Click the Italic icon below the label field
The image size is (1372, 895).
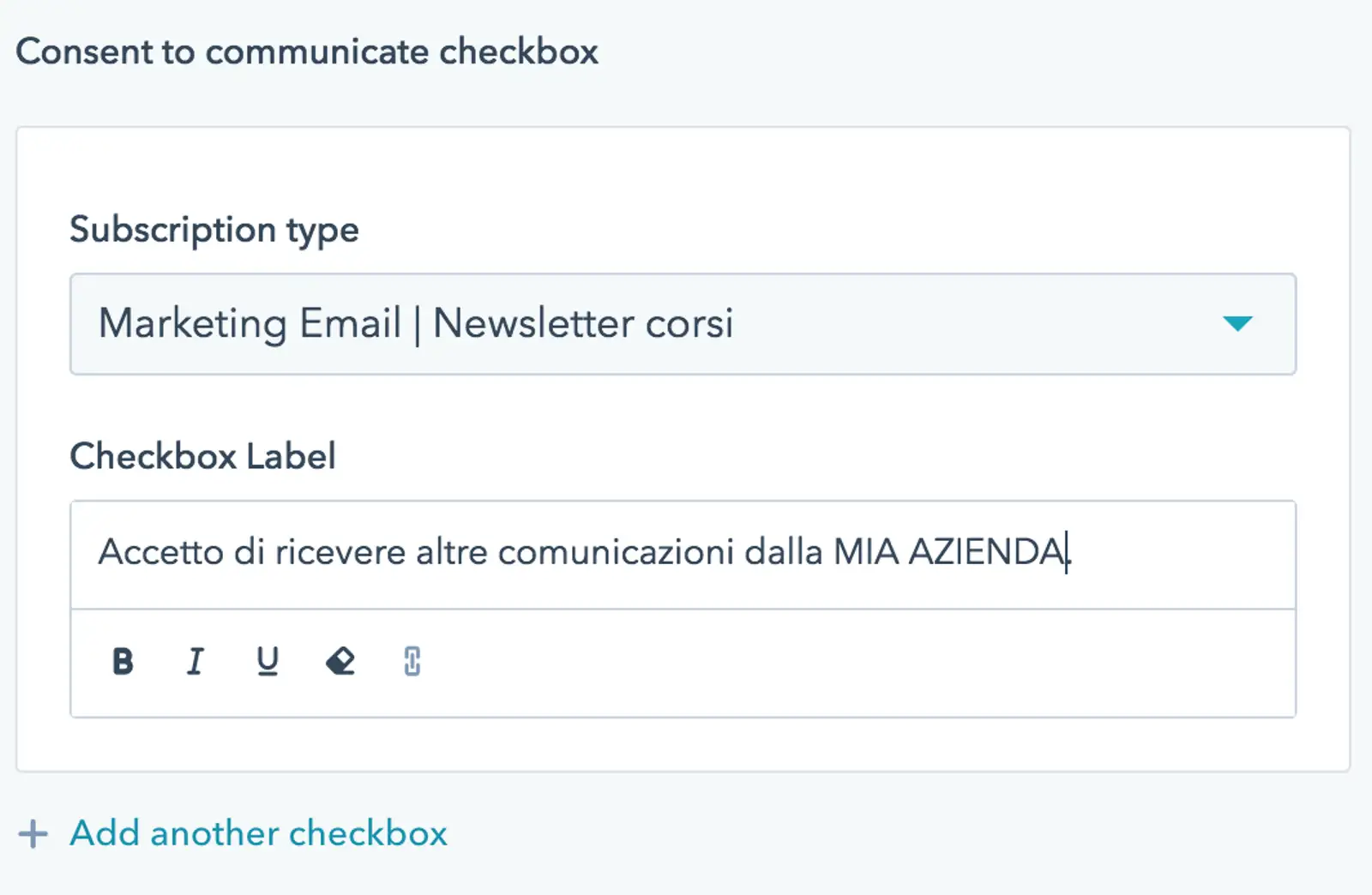pyautogui.click(x=196, y=661)
